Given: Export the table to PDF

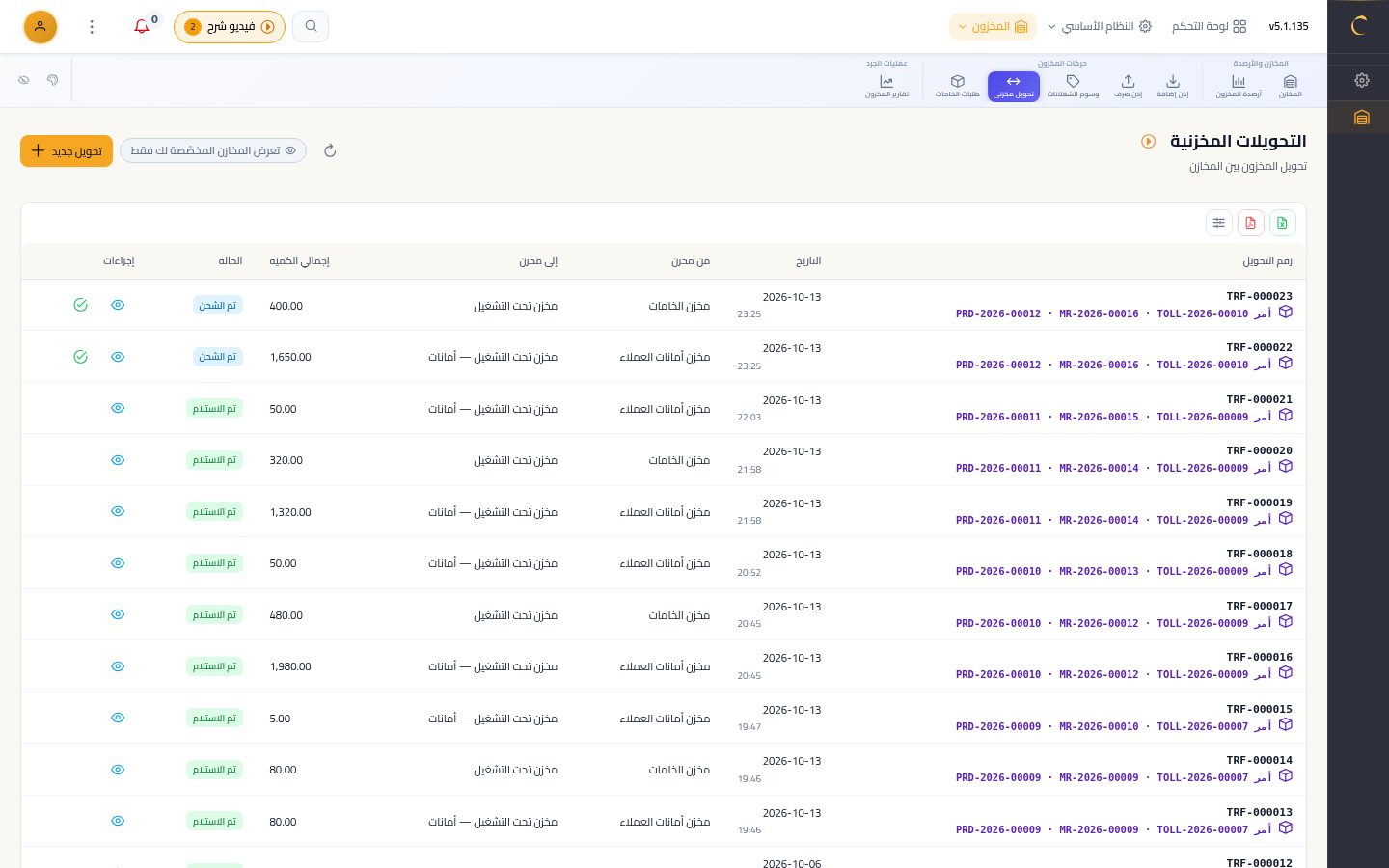Looking at the screenshot, I should coord(1250,223).
